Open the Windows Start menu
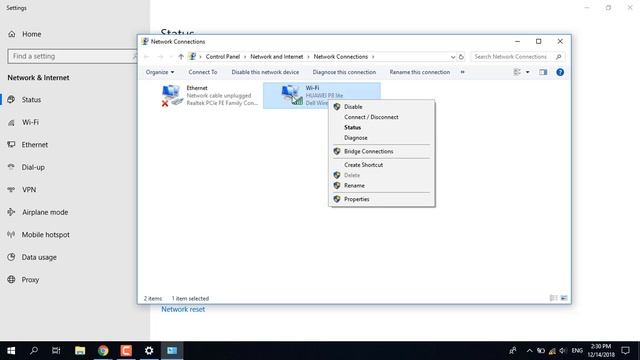The width and height of the screenshot is (640, 360). pos(11,351)
